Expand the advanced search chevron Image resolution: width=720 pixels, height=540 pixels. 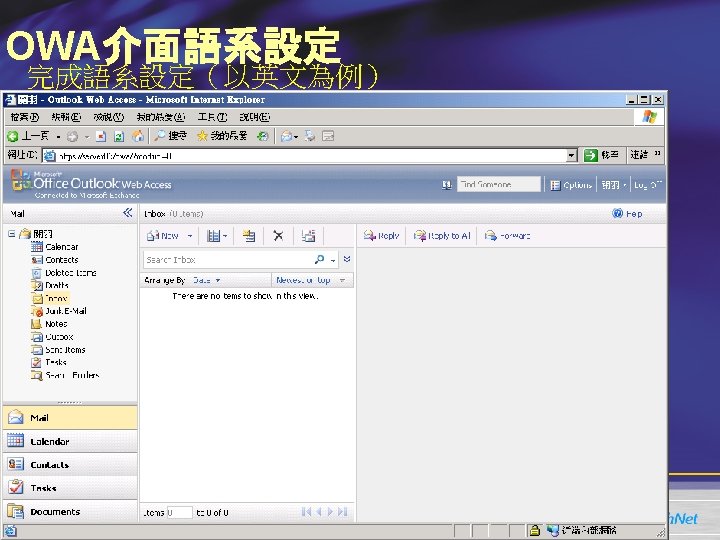(347, 259)
